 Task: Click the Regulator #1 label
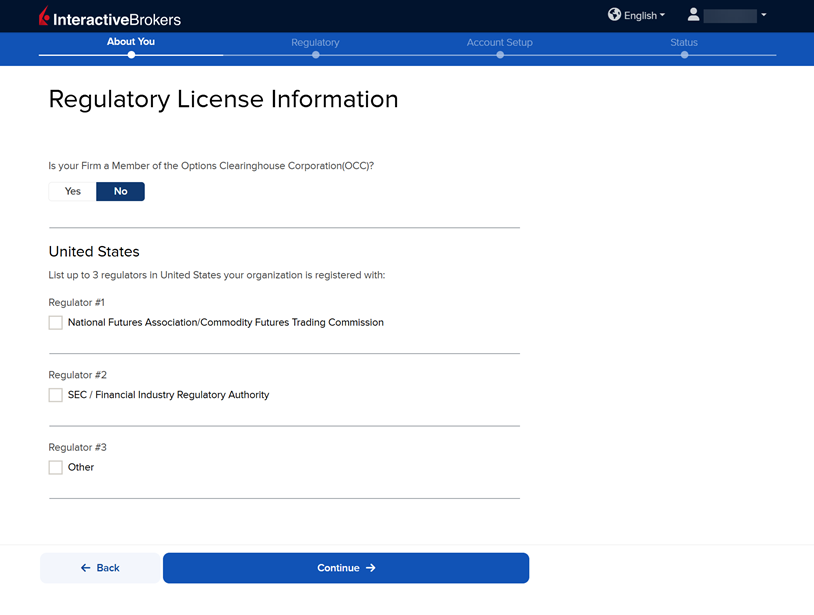tap(76, 303)
